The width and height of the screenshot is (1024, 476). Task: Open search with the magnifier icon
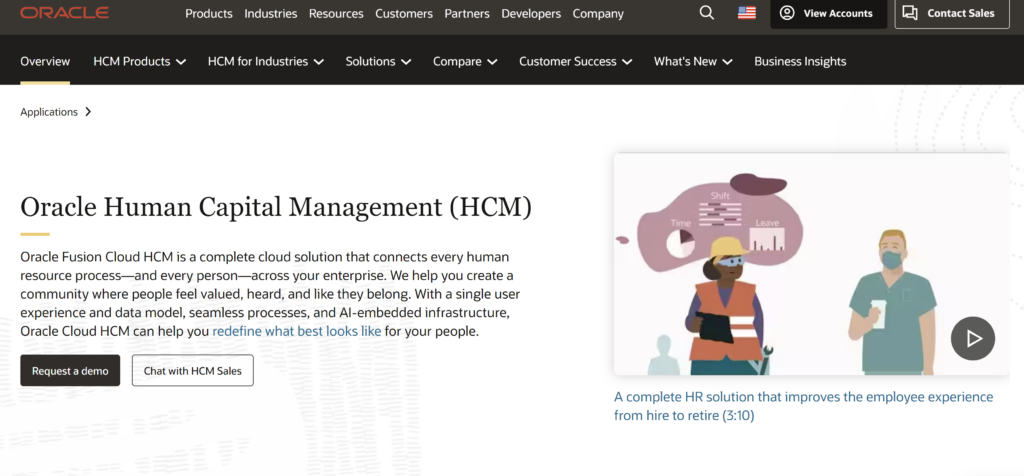point(707,13)
